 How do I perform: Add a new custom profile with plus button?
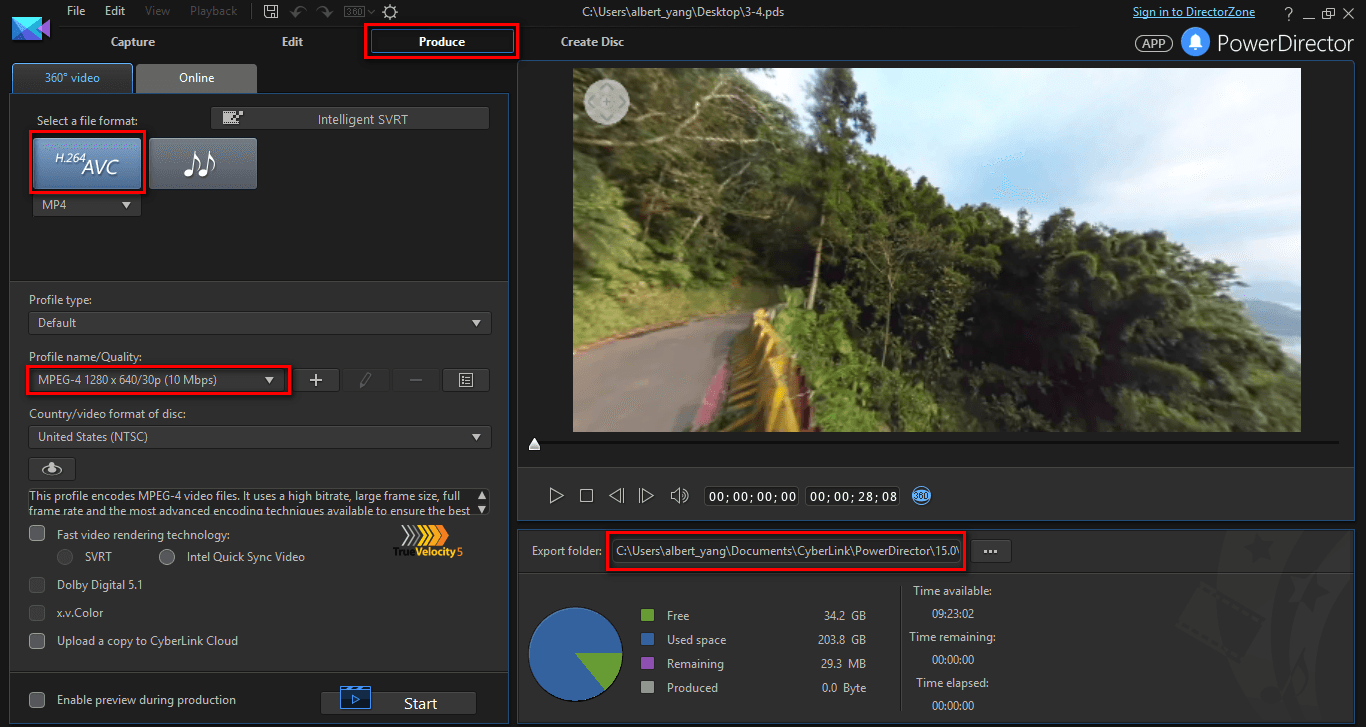pyautogui.click(x=316, y=380)
